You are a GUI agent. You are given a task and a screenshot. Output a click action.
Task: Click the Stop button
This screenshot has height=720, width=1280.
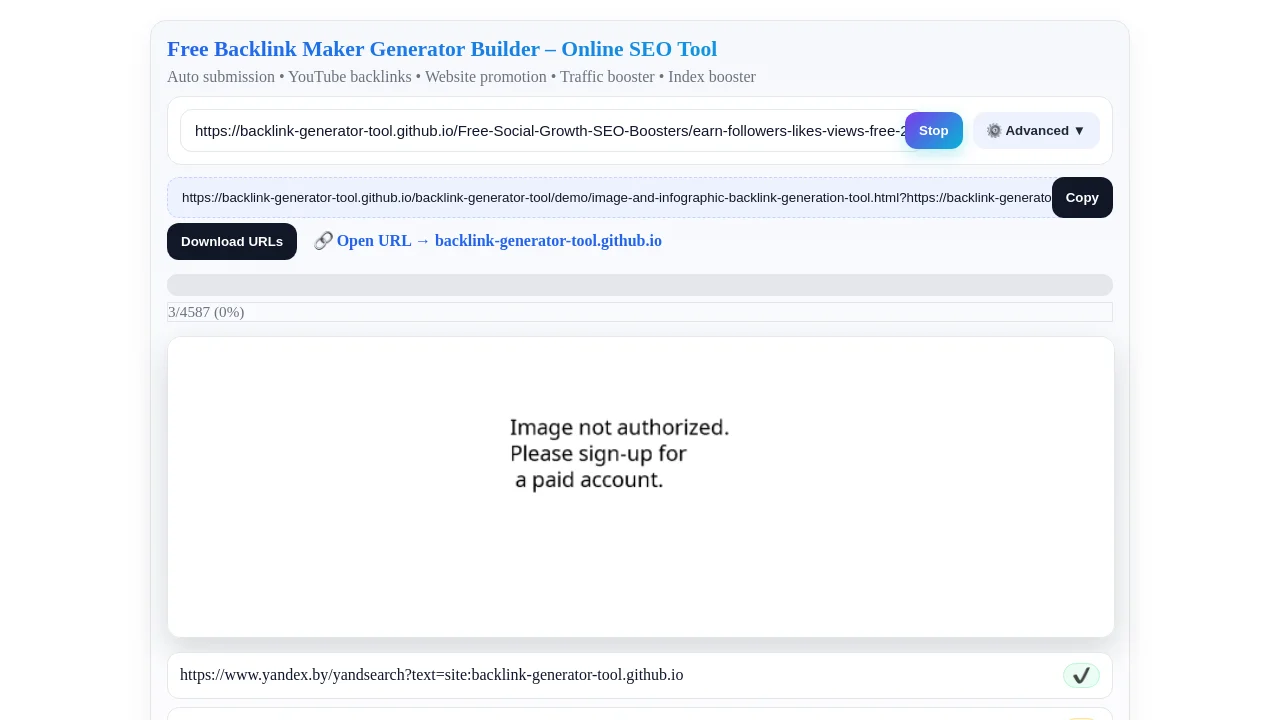[x=933, y=131]
